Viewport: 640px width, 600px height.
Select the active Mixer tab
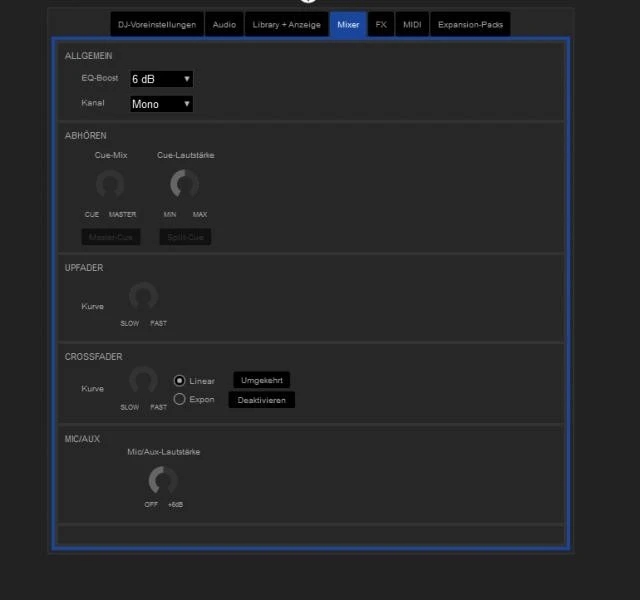(x=347, y=24)
